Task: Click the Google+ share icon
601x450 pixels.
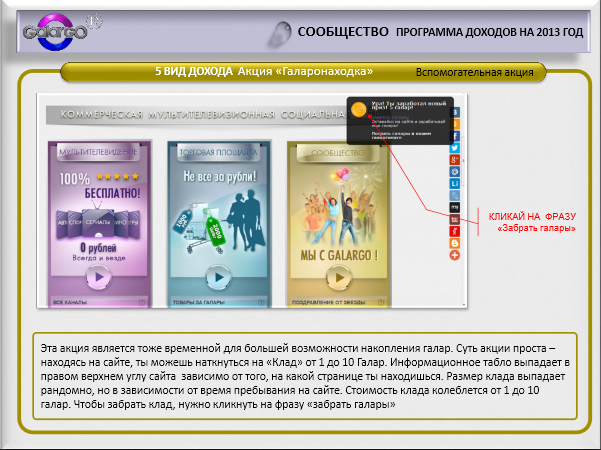Action: [x=455, y=160]
